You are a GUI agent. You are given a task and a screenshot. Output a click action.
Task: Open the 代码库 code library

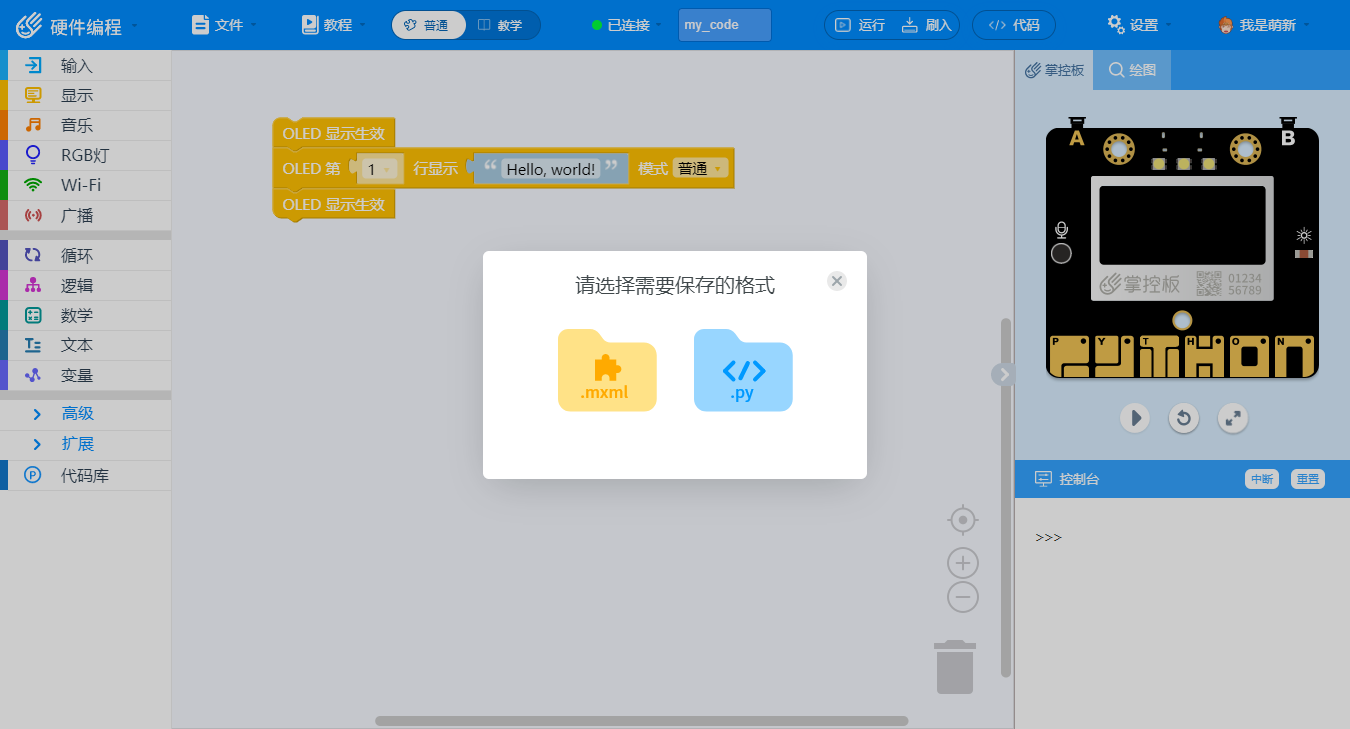point(86,476)
